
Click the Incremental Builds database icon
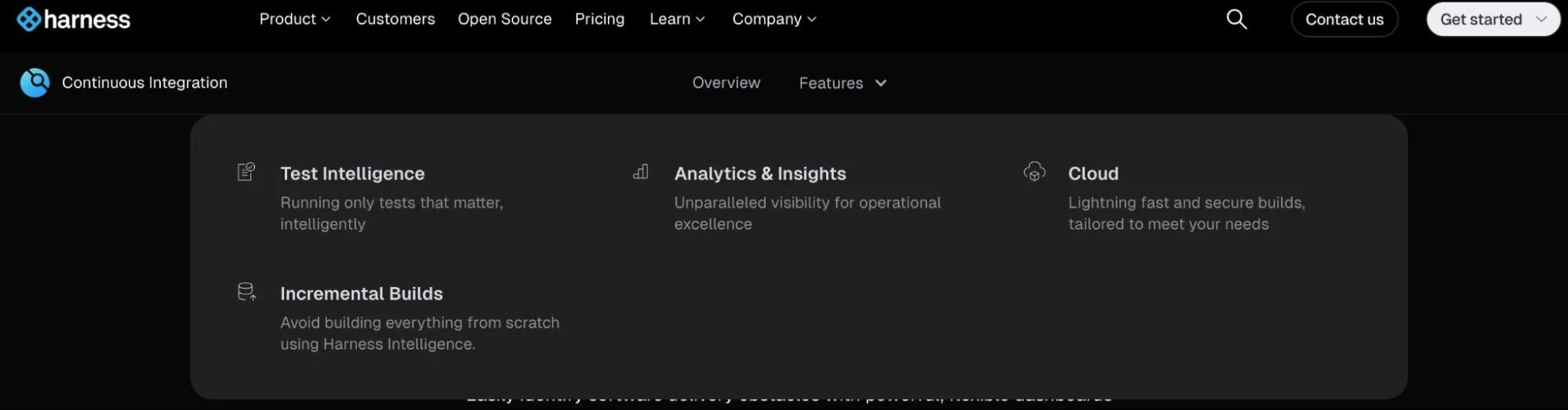tap(247, 292)
